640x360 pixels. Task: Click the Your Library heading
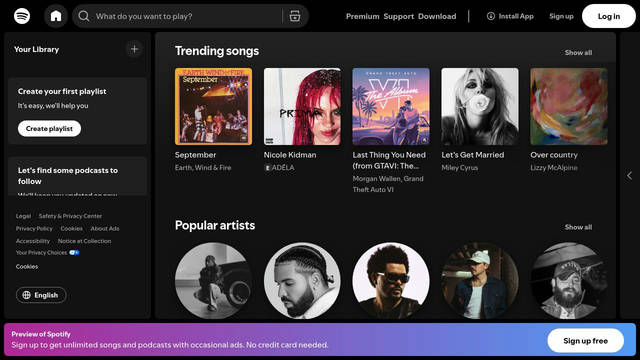[36, 49]
